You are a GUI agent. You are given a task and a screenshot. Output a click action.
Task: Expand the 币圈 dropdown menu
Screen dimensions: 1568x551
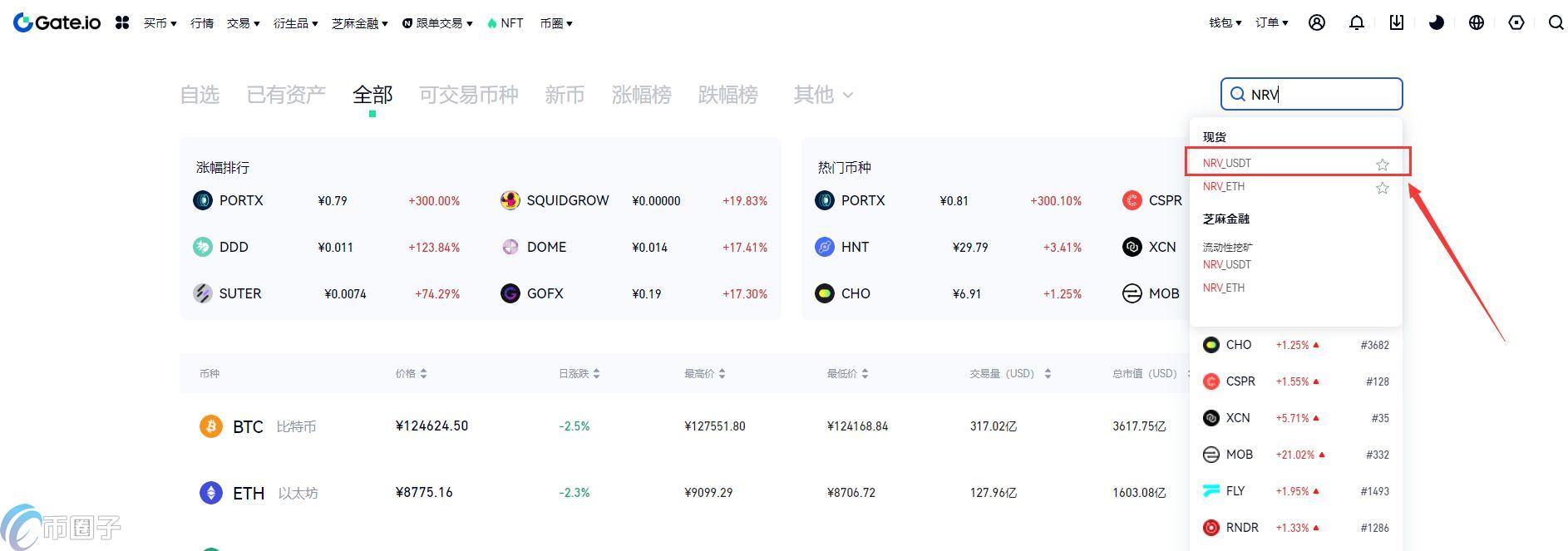click(555, 23)
